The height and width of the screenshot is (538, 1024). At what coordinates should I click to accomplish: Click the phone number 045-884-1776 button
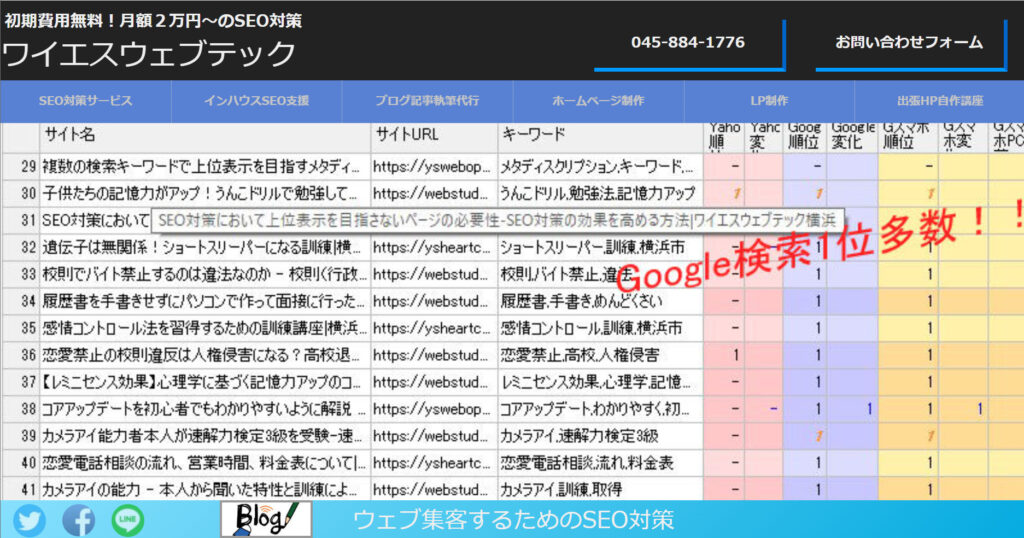click(x=688, y=43)
